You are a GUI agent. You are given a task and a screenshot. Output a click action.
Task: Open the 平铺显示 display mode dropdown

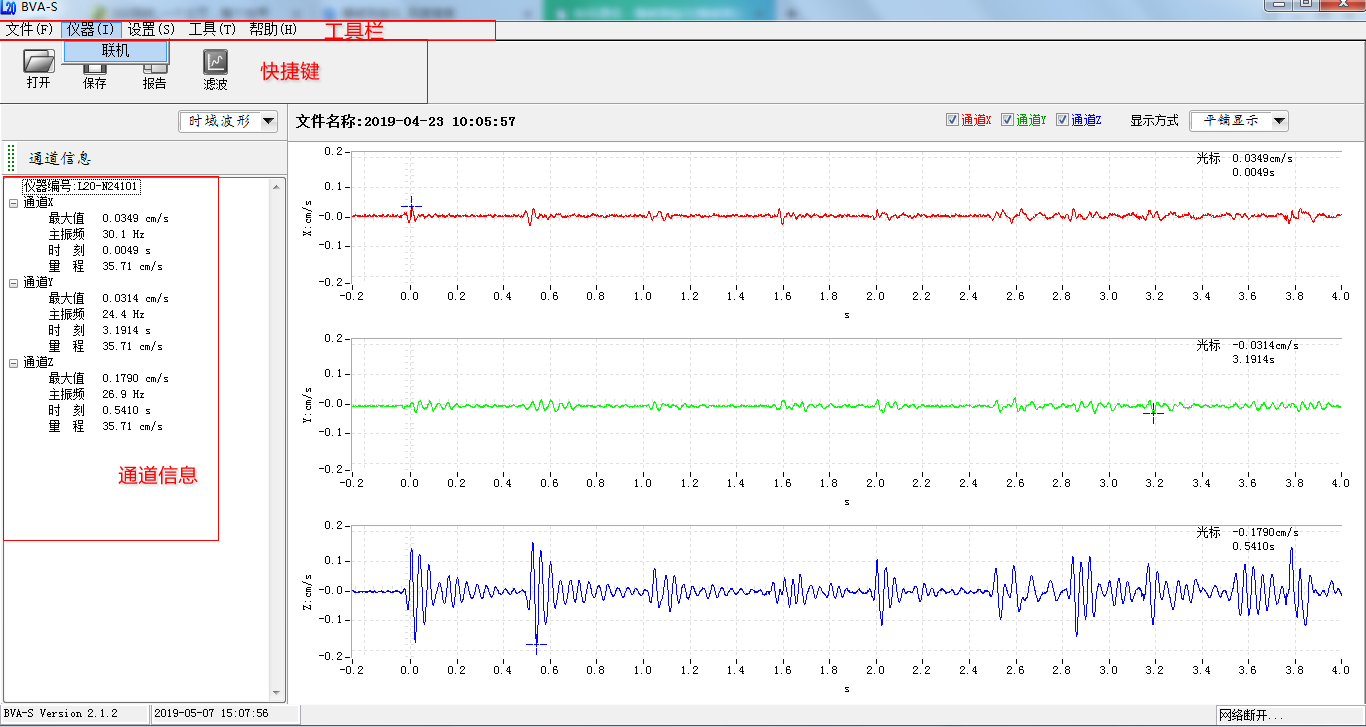tap(1239, 121)
